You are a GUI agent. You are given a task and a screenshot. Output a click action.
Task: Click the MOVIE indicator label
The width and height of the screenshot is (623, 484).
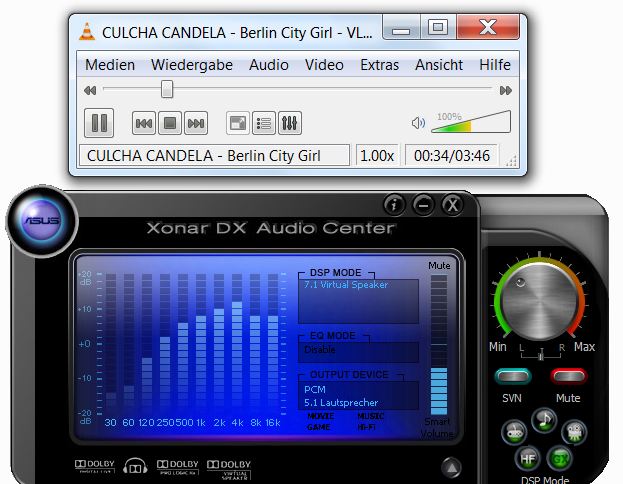point(321,416)
